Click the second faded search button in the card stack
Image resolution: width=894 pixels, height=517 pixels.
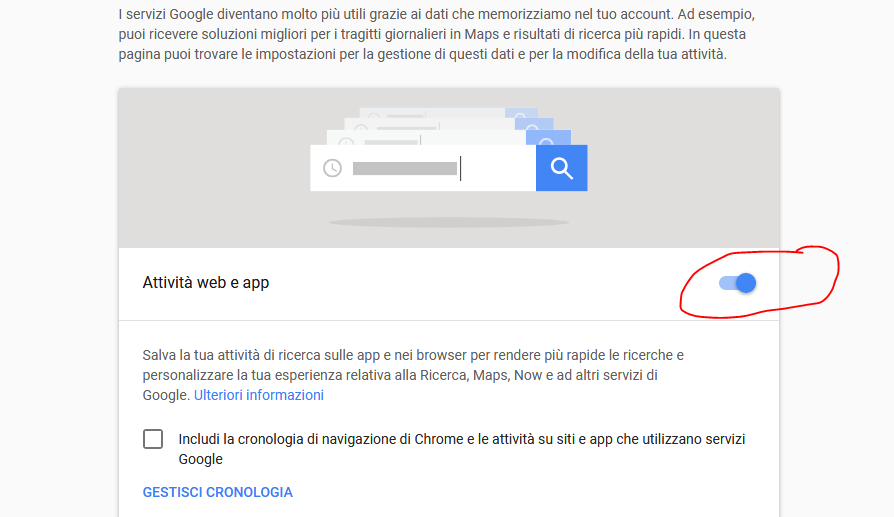(534, 124)
